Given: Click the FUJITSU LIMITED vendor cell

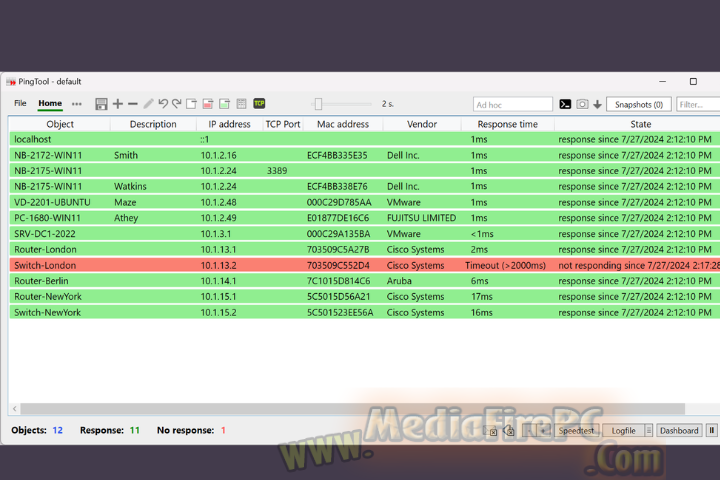Looking at the screenshot, I should 422,218.
